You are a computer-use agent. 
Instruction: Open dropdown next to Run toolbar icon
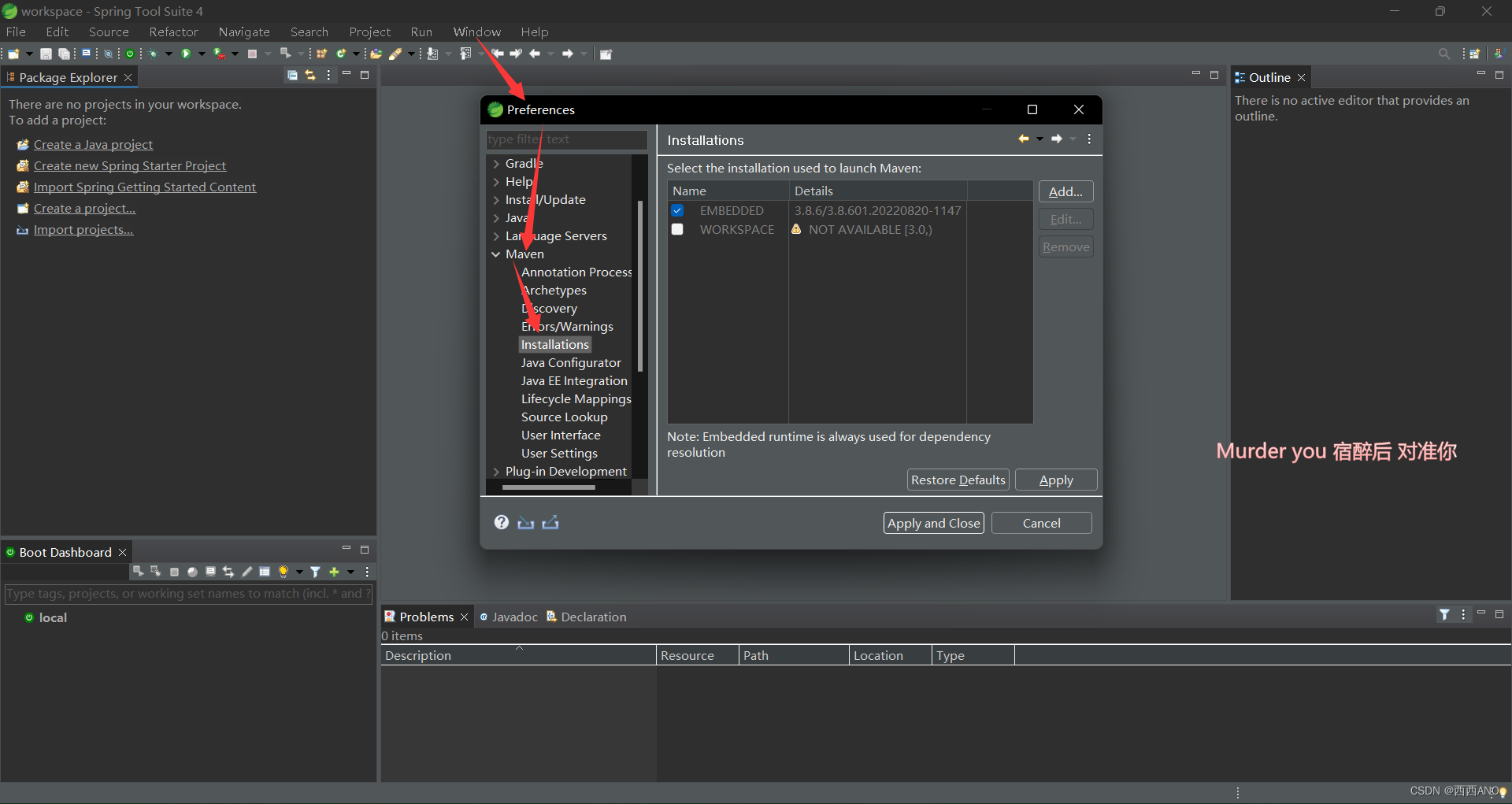click(x=202, y=54)
